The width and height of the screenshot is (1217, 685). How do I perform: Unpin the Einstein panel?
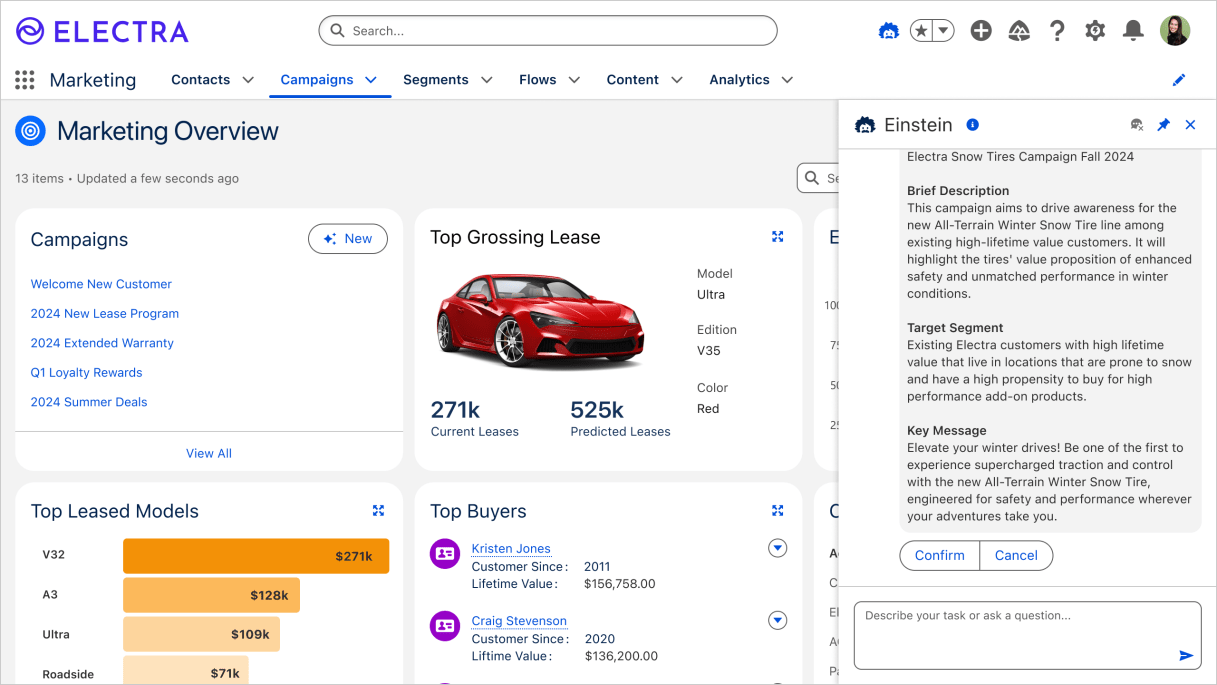tap(1163, 124)
